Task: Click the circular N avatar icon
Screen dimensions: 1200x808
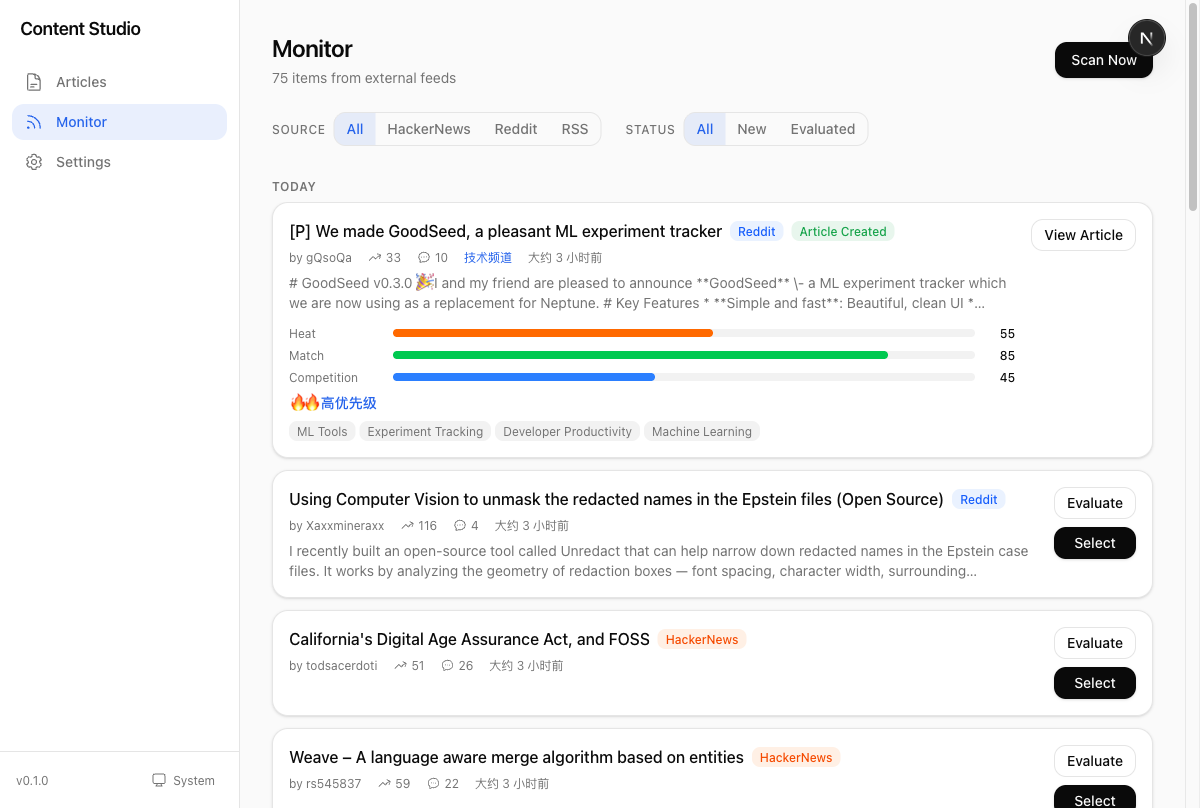Action: pos(1146,38)
